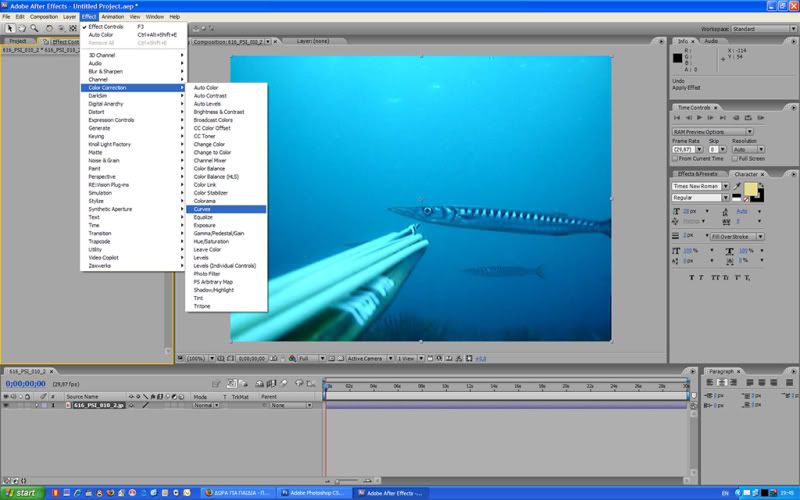Toggle shy switch on layer 616_PSI_010_2

132,405
